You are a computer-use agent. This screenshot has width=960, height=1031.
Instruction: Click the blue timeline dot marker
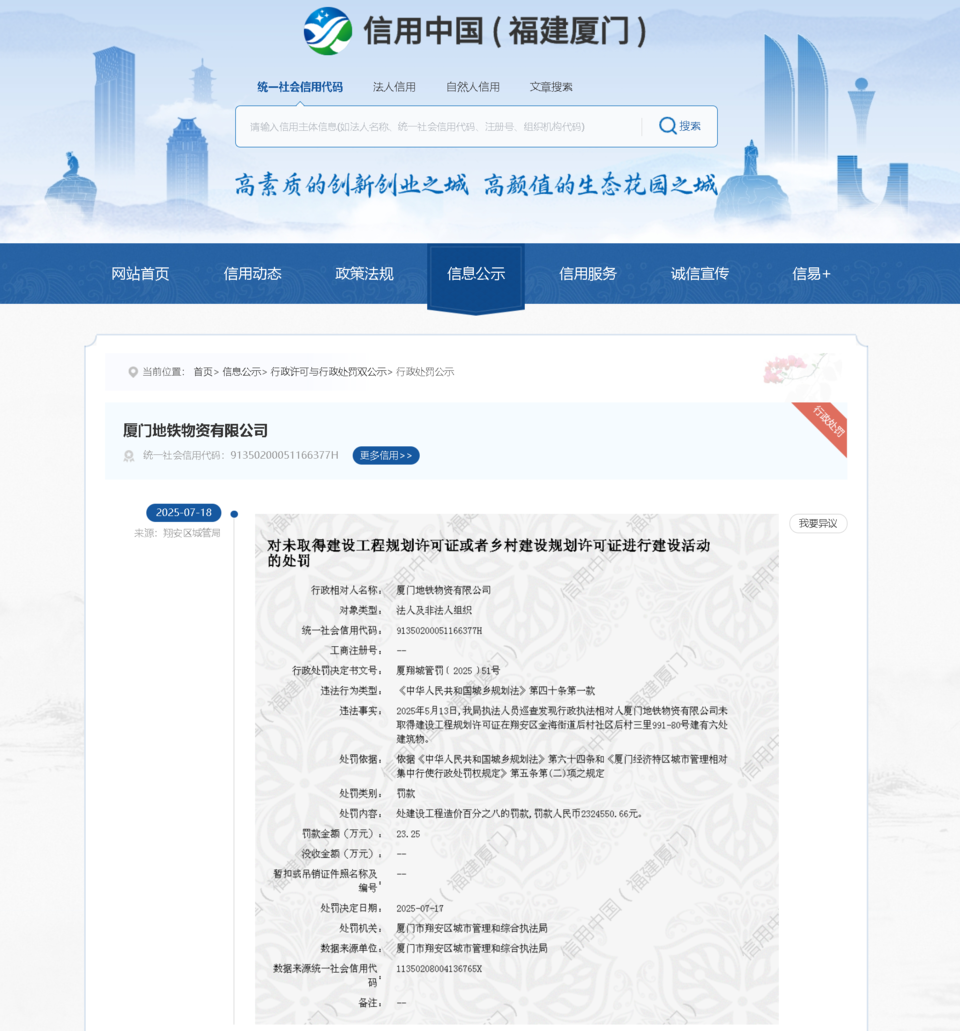click(234, 514)
